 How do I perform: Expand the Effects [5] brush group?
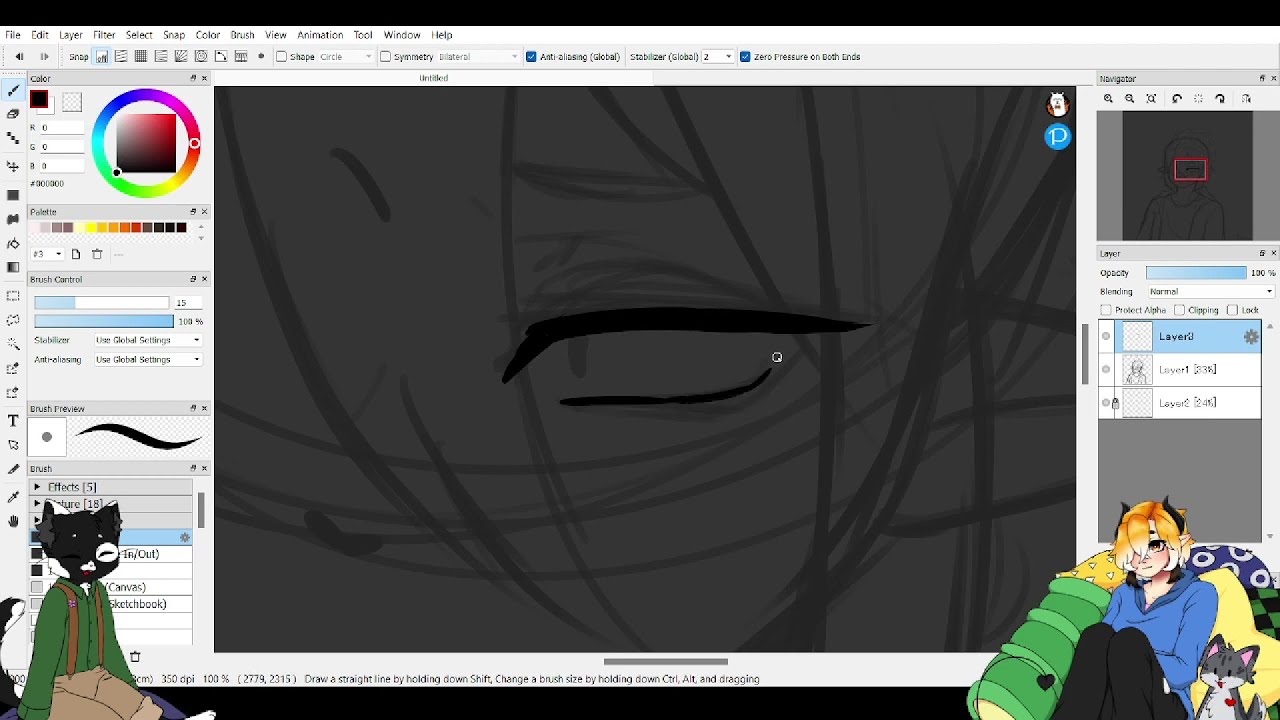(x=37, y=487)
